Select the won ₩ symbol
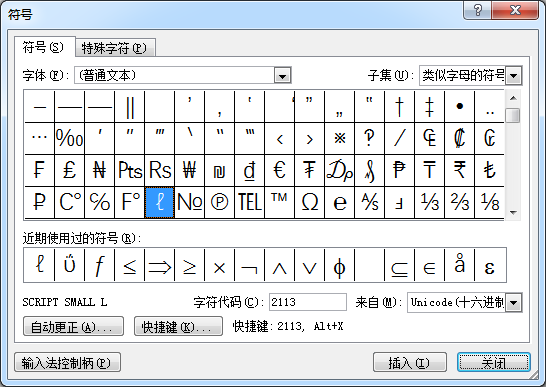Image resolution: width=546 pixels, height=387 pixels. tap(189, 171)
